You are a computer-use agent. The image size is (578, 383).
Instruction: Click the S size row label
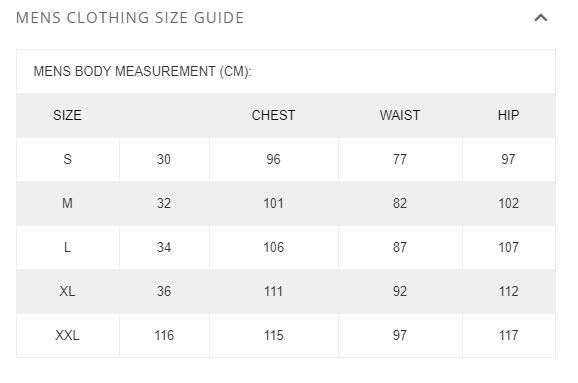click(x=67, y=159)
